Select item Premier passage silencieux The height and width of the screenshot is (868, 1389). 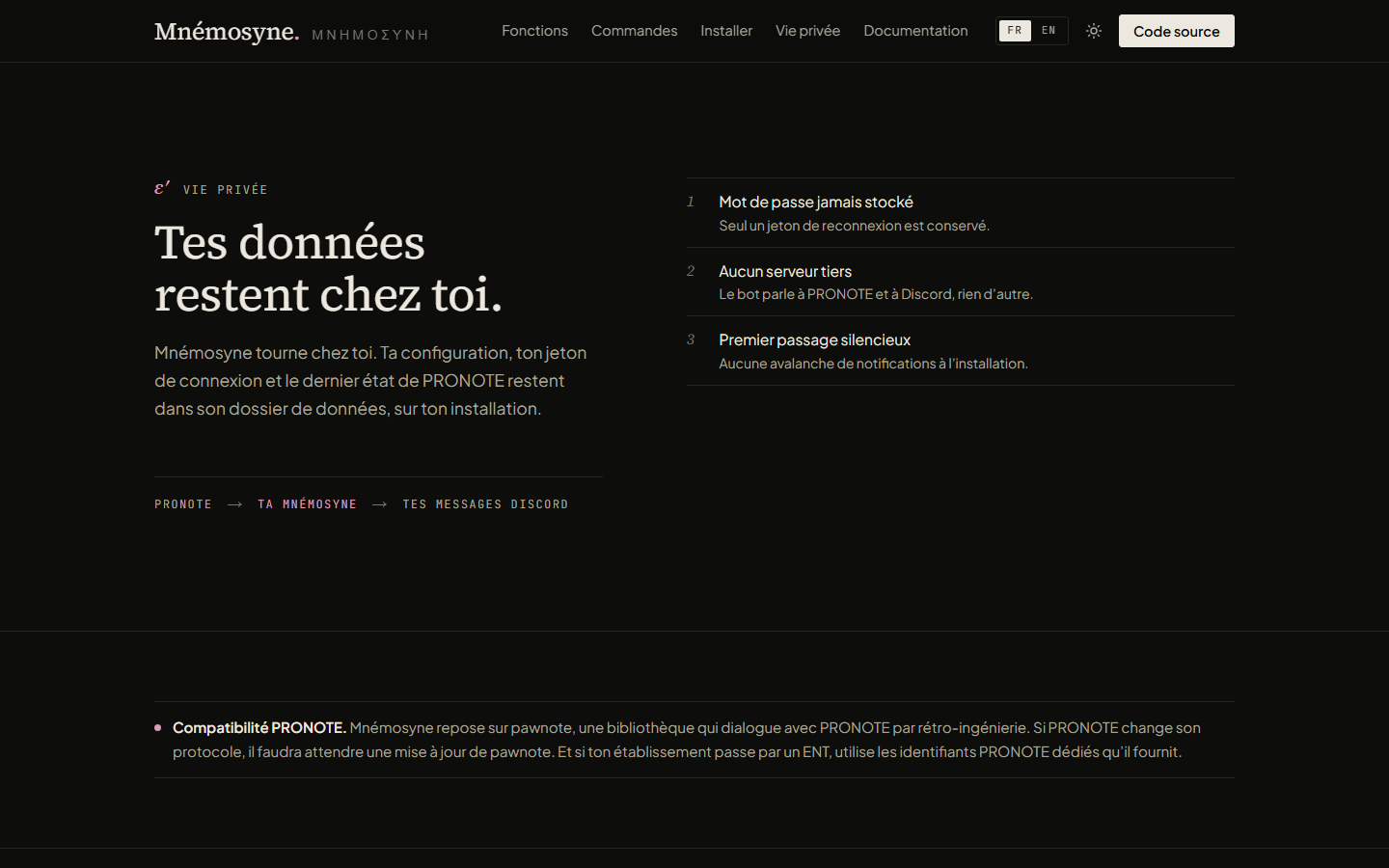(x=814, y=339)
